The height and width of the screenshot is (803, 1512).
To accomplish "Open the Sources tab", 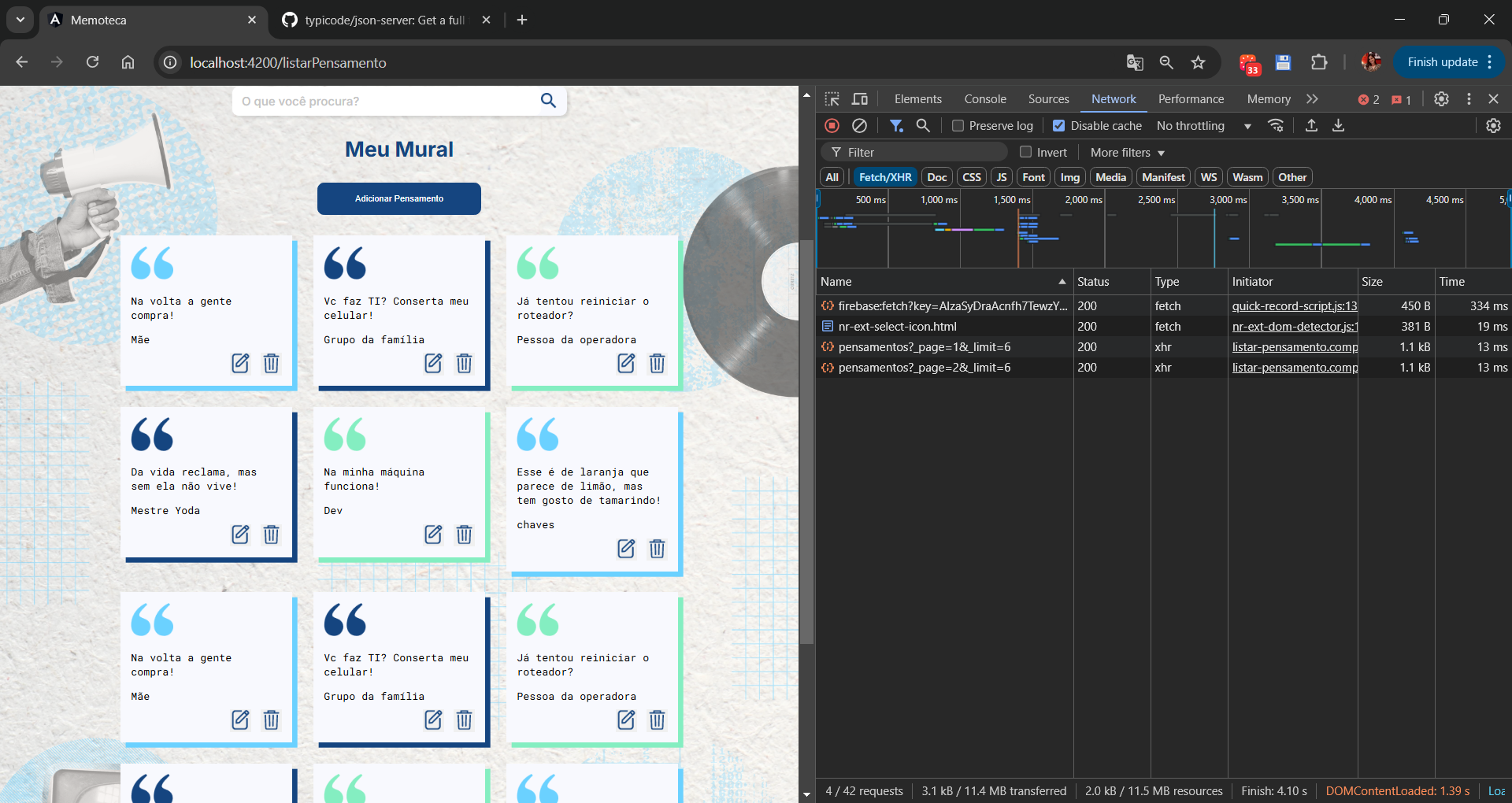I will tap(1048, 99).
